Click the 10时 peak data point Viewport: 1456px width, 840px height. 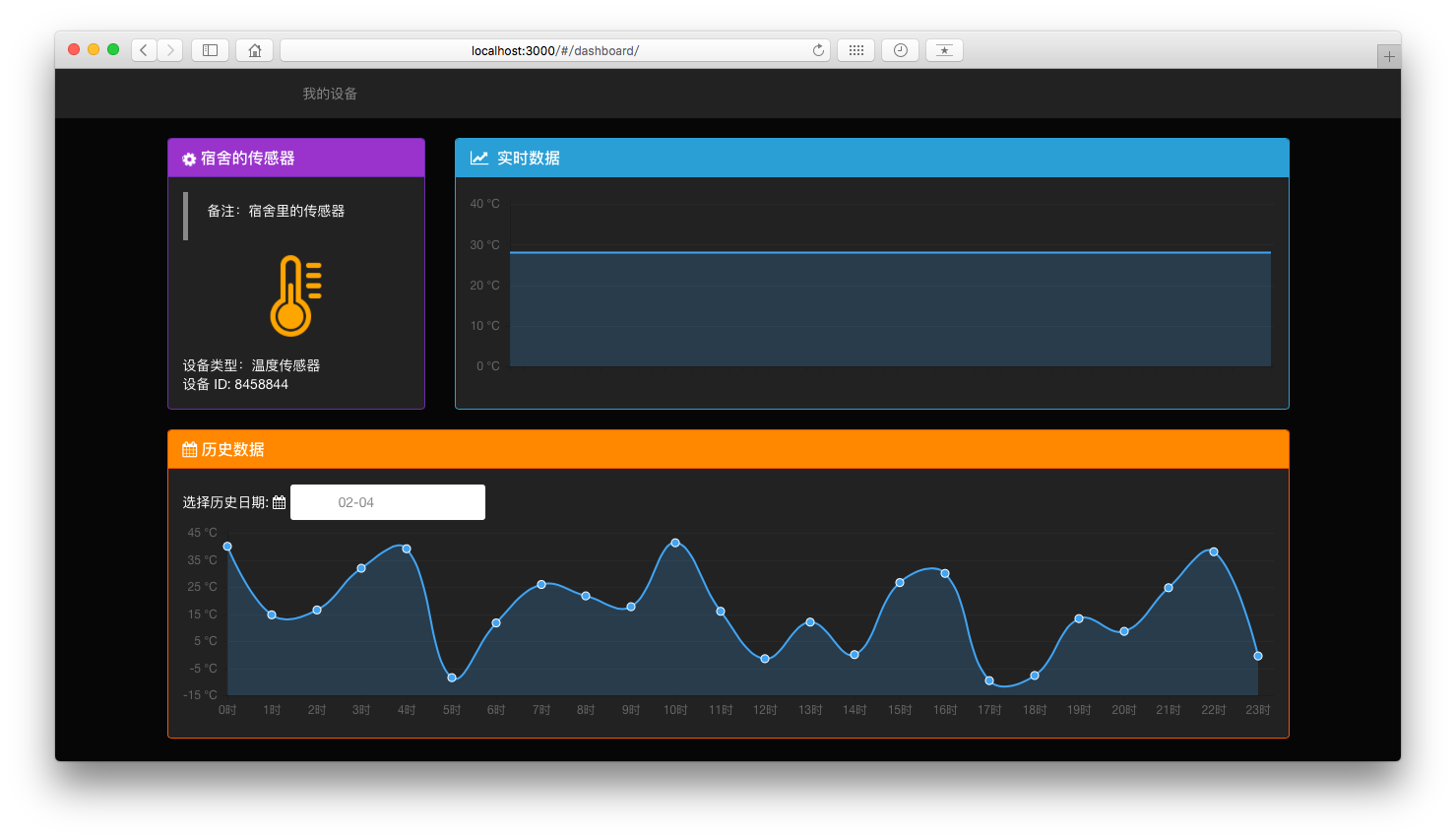coord(675,543)
